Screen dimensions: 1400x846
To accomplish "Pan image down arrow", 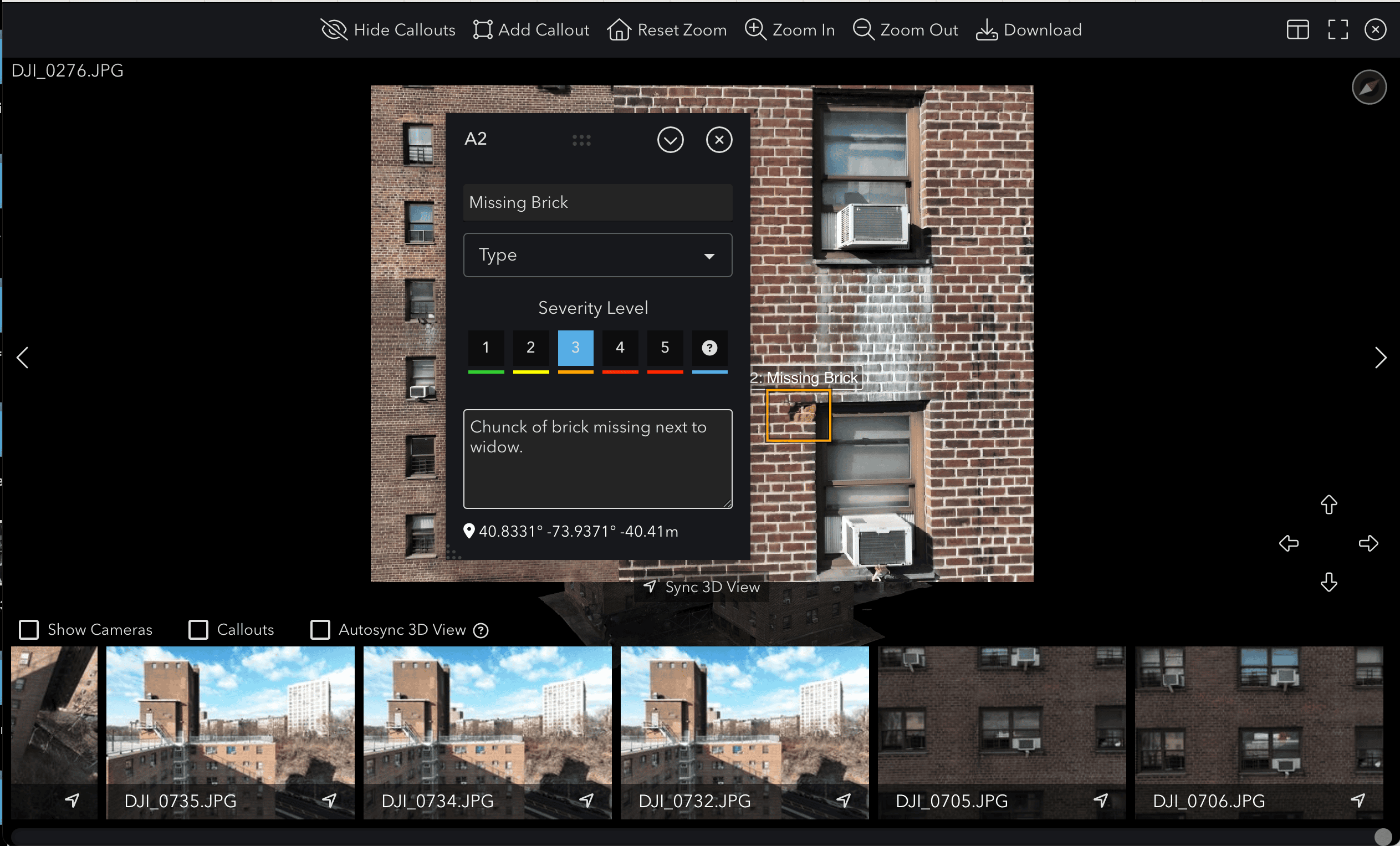I will [1329, 582].
